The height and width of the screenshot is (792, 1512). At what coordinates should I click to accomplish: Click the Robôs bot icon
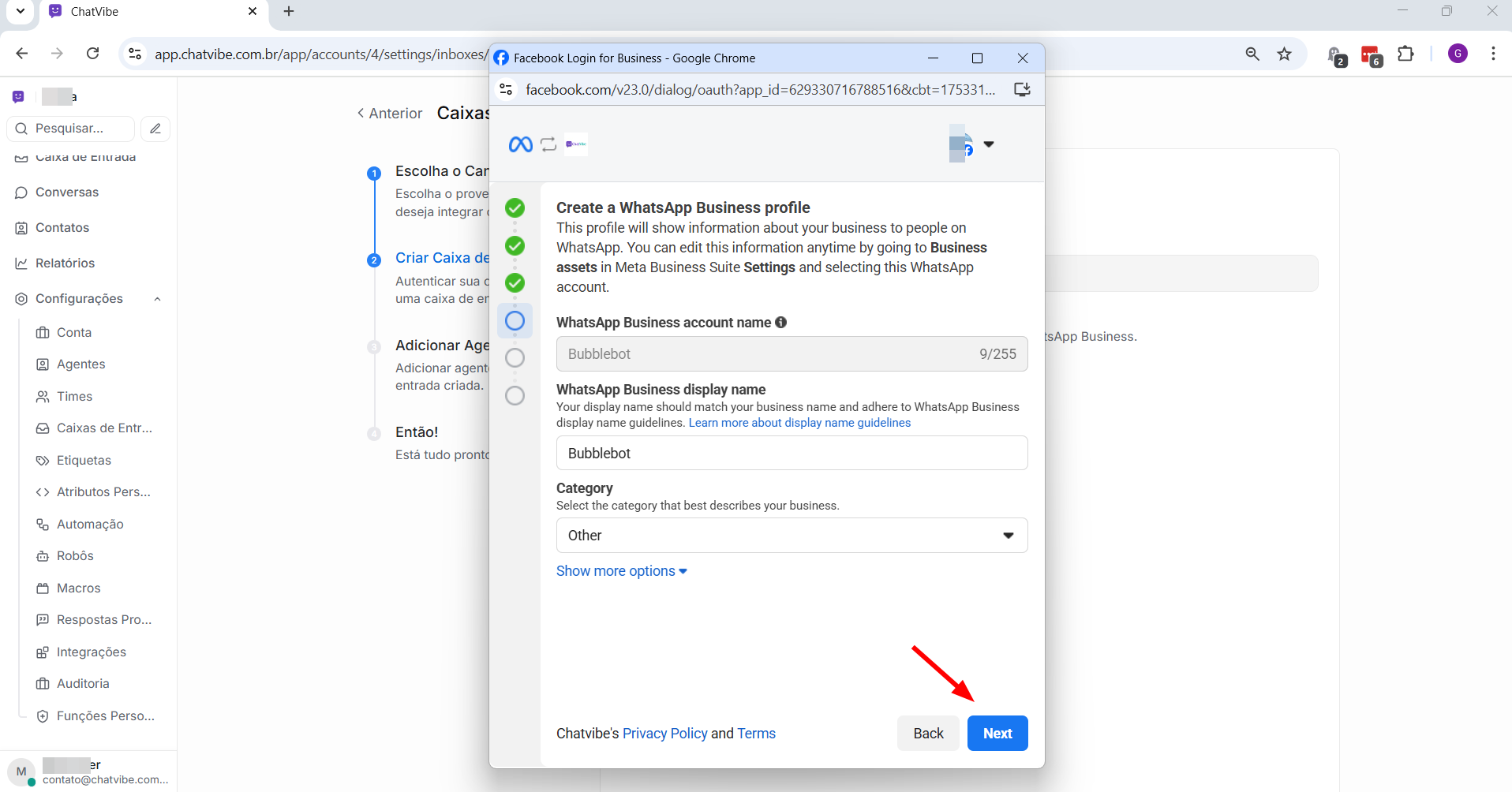tap(43, 556)
